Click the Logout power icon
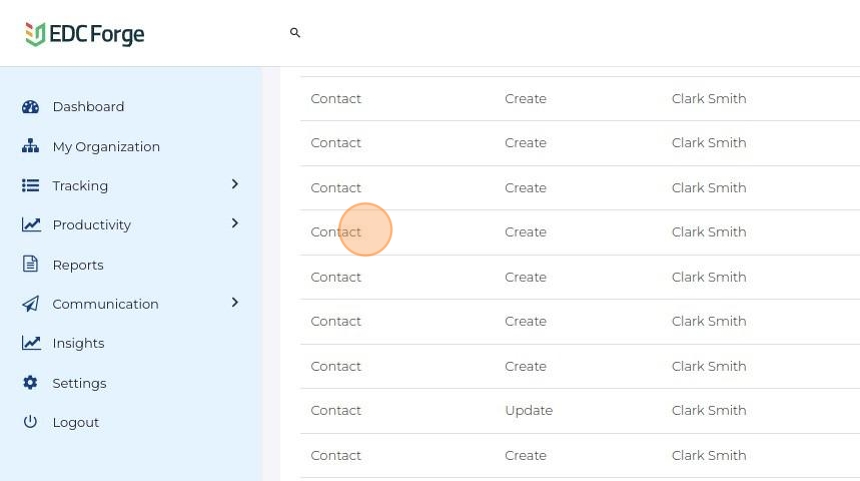 (x=31, y=422)
